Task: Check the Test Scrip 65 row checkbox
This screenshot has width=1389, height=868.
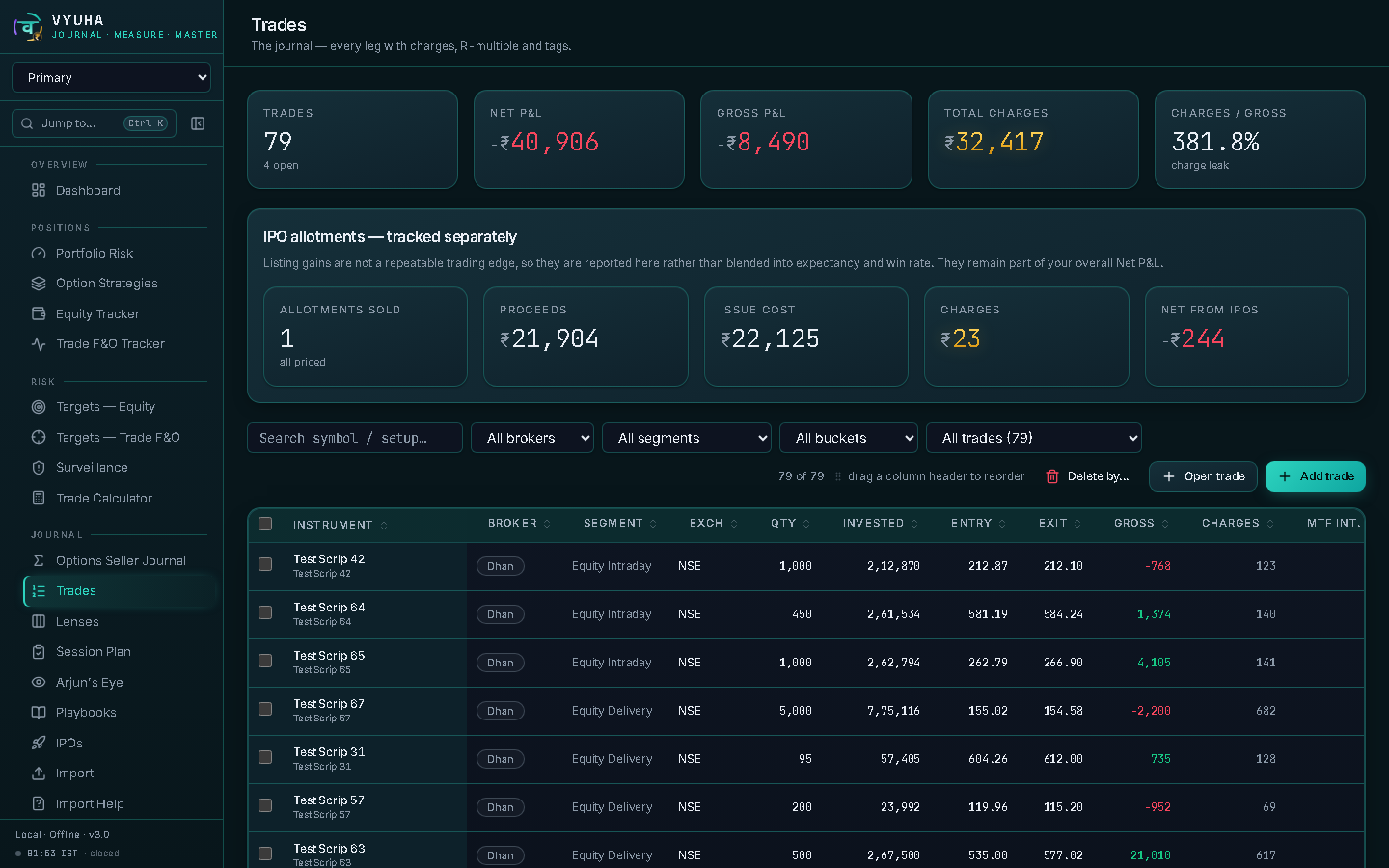Action: pos(265,661)
